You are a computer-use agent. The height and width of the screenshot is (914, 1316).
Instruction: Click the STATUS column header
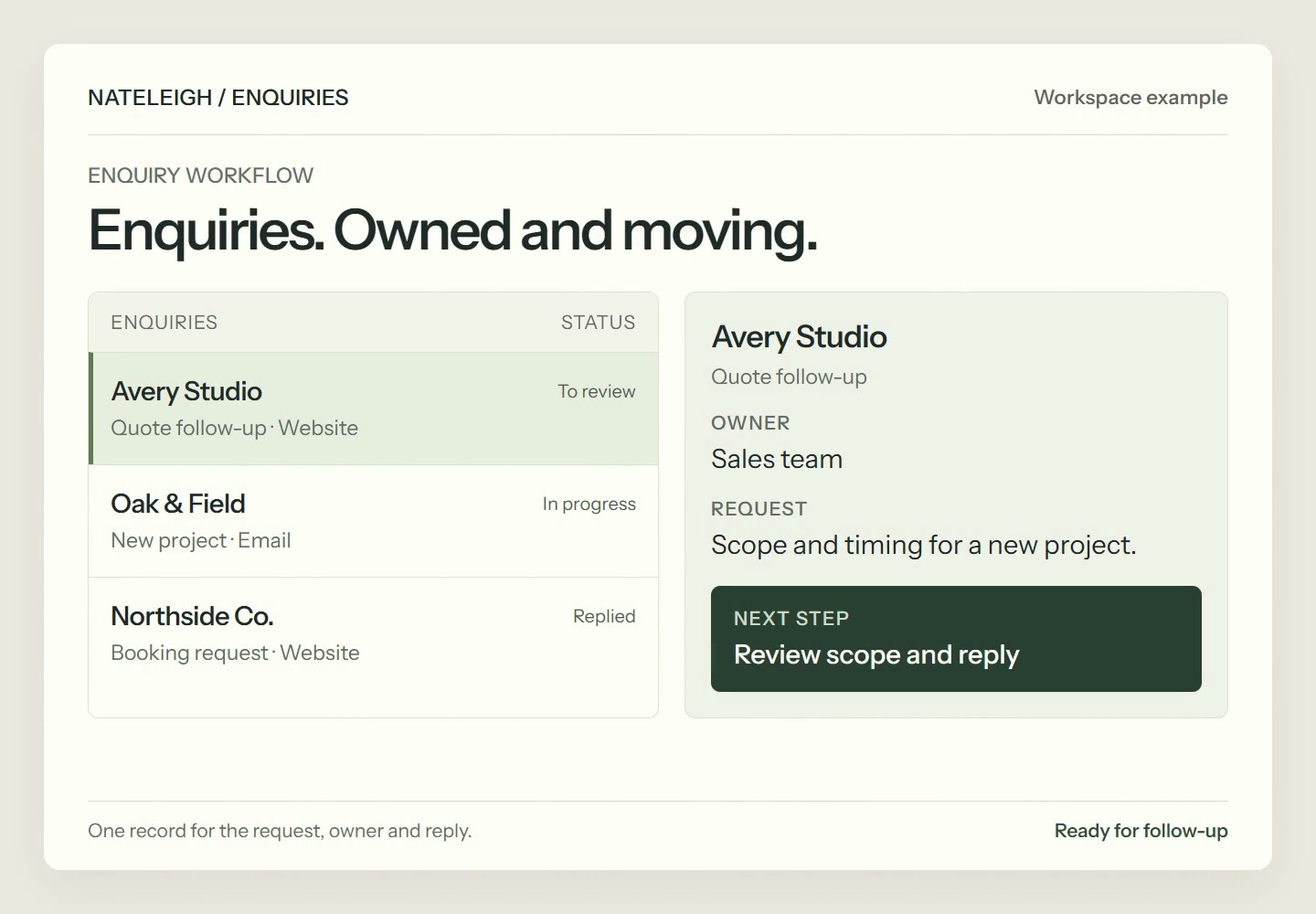tap(598, 323)
